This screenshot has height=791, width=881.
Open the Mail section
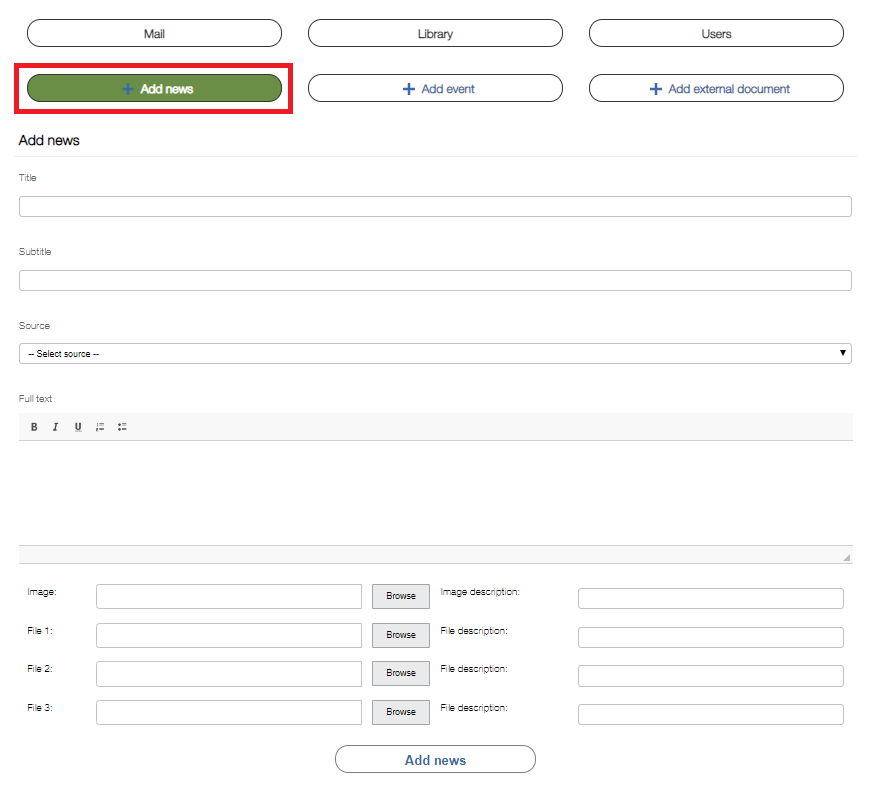point(155,33)
